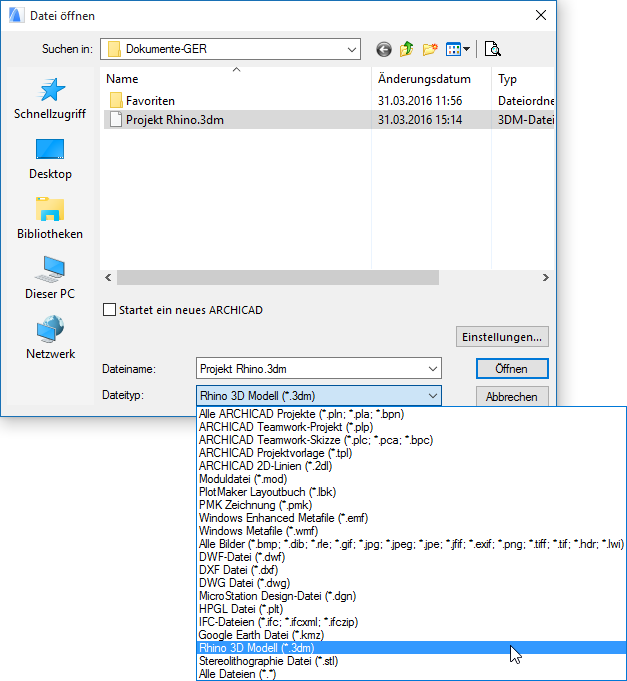Choose Google Earth Datei (*.kmz) type
Screen dimensions: 627x681
(x=412, y=635)
